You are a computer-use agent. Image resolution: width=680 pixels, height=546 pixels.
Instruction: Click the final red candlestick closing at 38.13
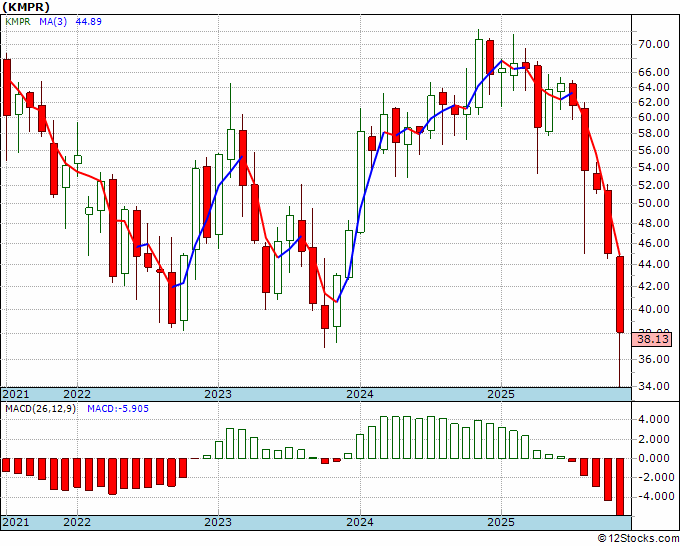pos(620,294)
